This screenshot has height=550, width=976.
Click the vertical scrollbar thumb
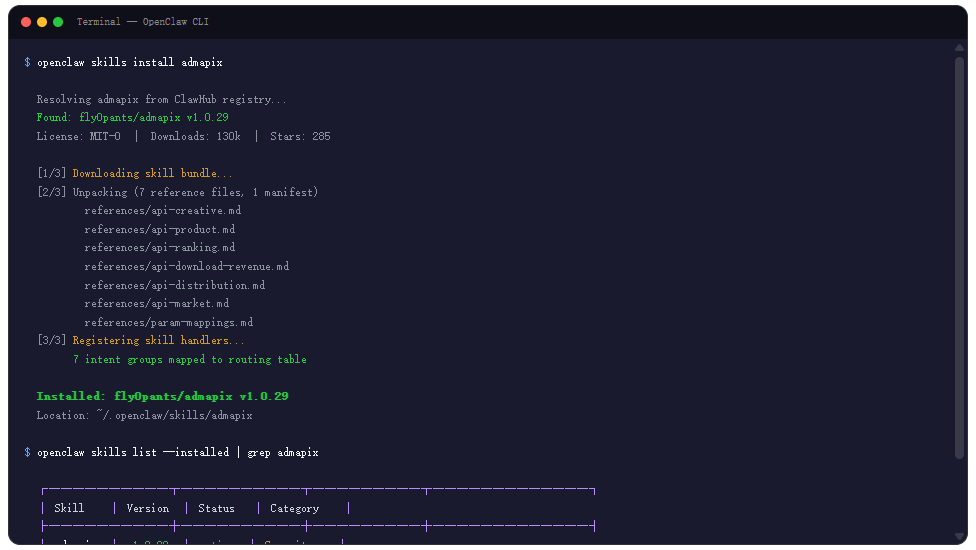pyautogui.click(x=959, y=258)
